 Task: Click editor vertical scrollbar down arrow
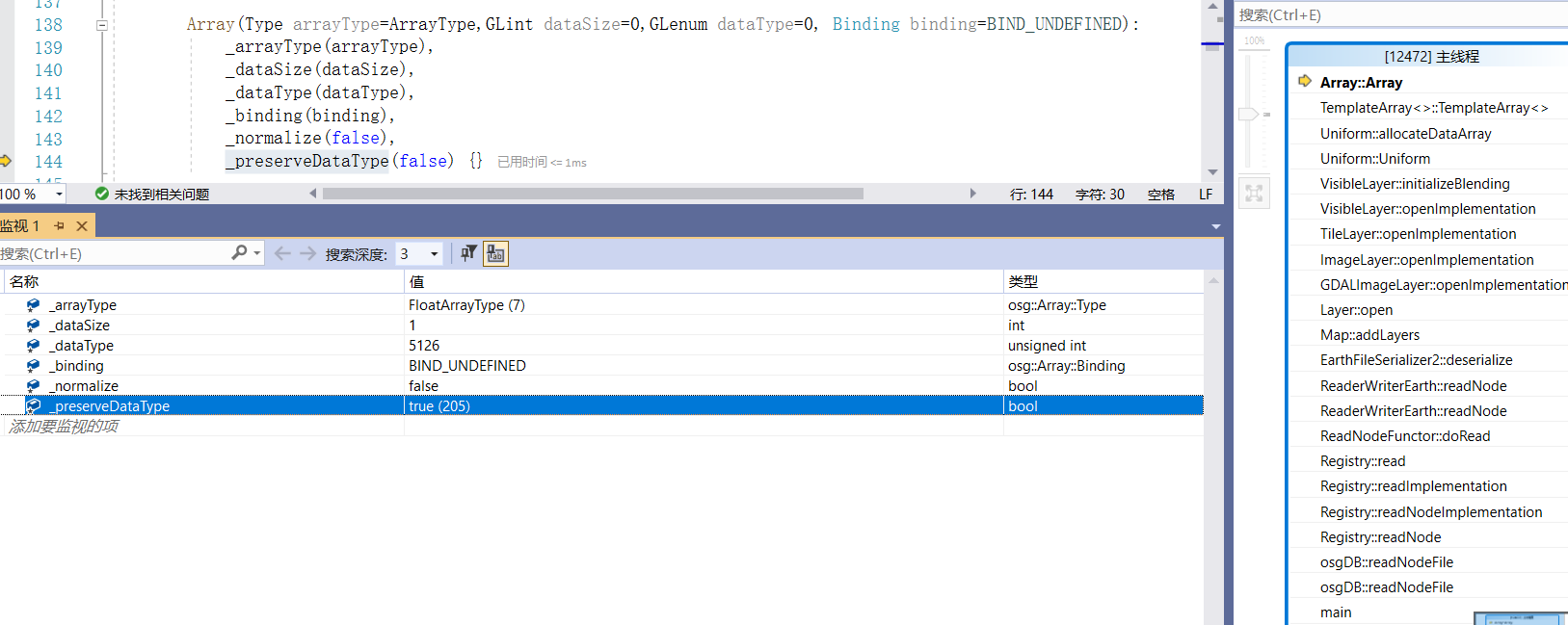[x=1213, y=172]
